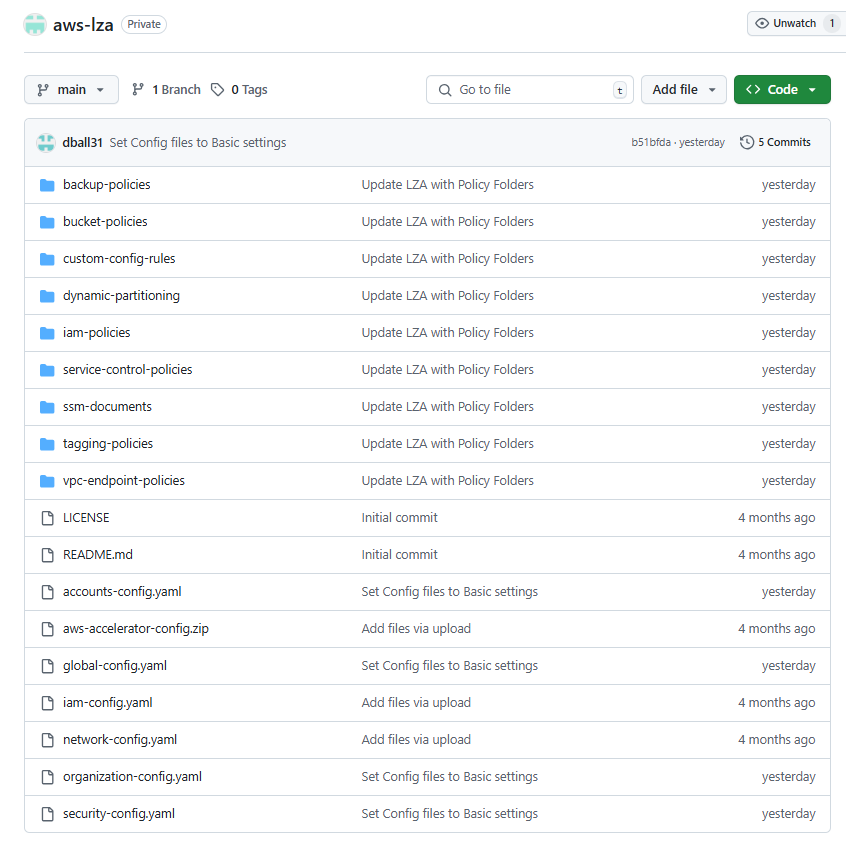This screenshot has width=846, height=841.
Task: Click dball31's avatar in the commit header
Action: click(x=46, y=142)
